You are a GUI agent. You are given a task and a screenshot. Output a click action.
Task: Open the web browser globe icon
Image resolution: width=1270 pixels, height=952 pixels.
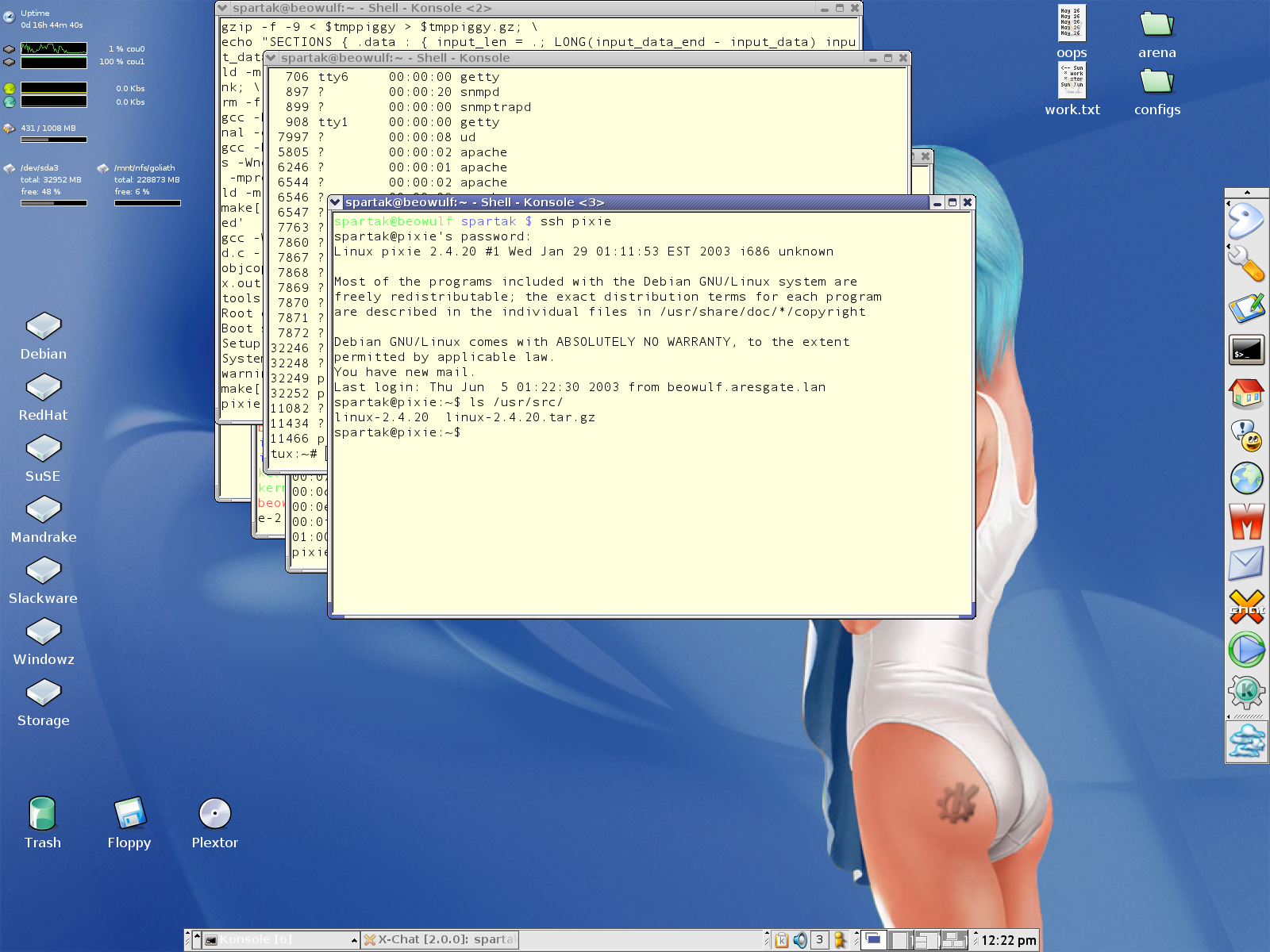click(x=1246, y=478)
